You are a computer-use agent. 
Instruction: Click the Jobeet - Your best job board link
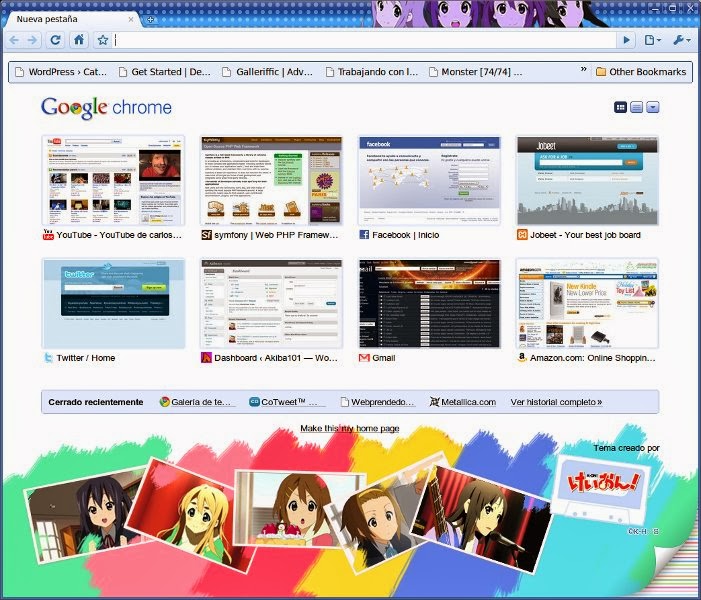click(585, 235)
